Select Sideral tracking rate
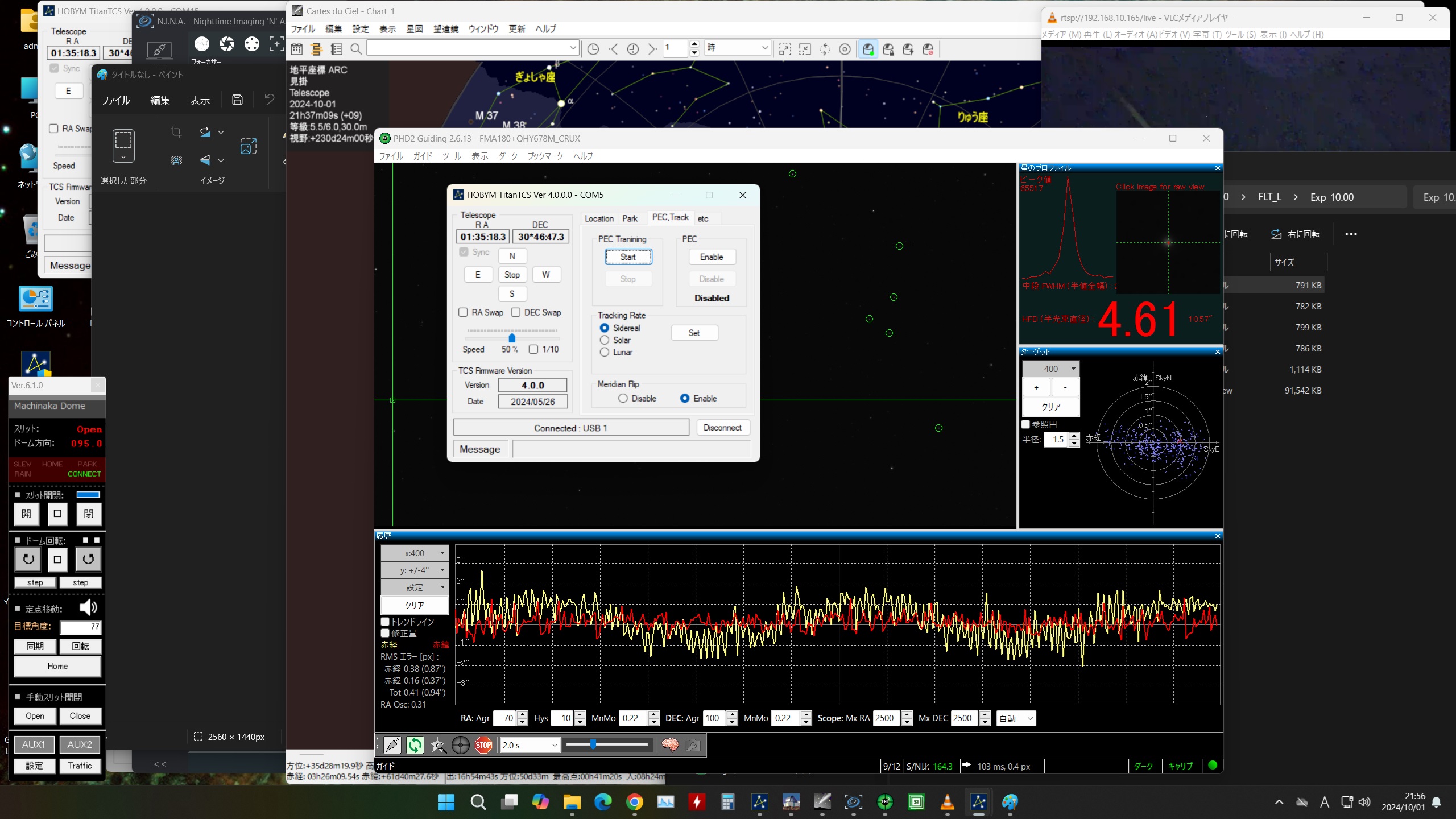1456x819 pixels. pos(605,328)
